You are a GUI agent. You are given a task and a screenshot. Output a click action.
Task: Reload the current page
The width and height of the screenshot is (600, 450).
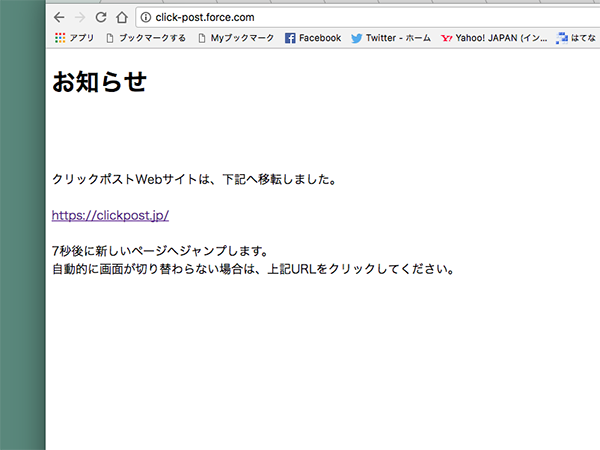(101, 17)
